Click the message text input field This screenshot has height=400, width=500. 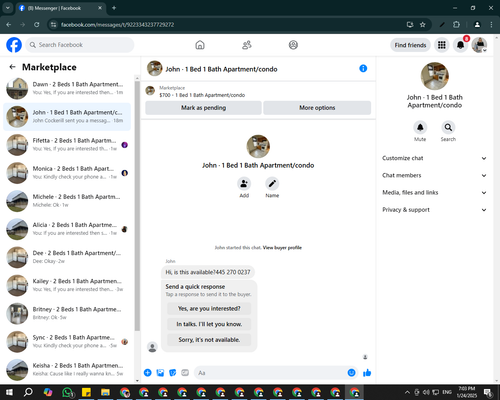tap(272, 373)
